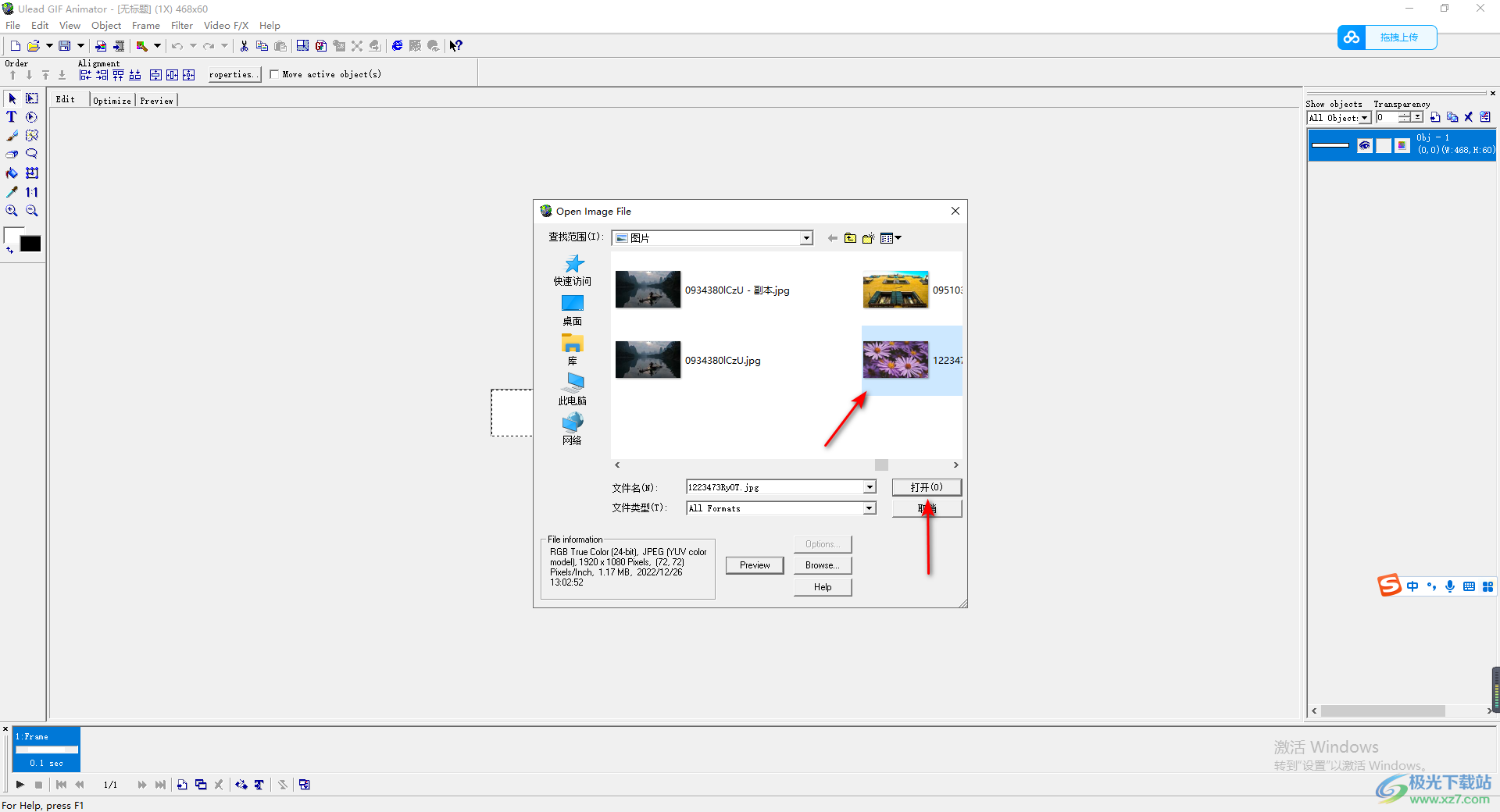The width and height of the screenshot is (1500, 812).
Task: Select the 0934380lCzU.jpg thumbnail
Action: (648, 360)
